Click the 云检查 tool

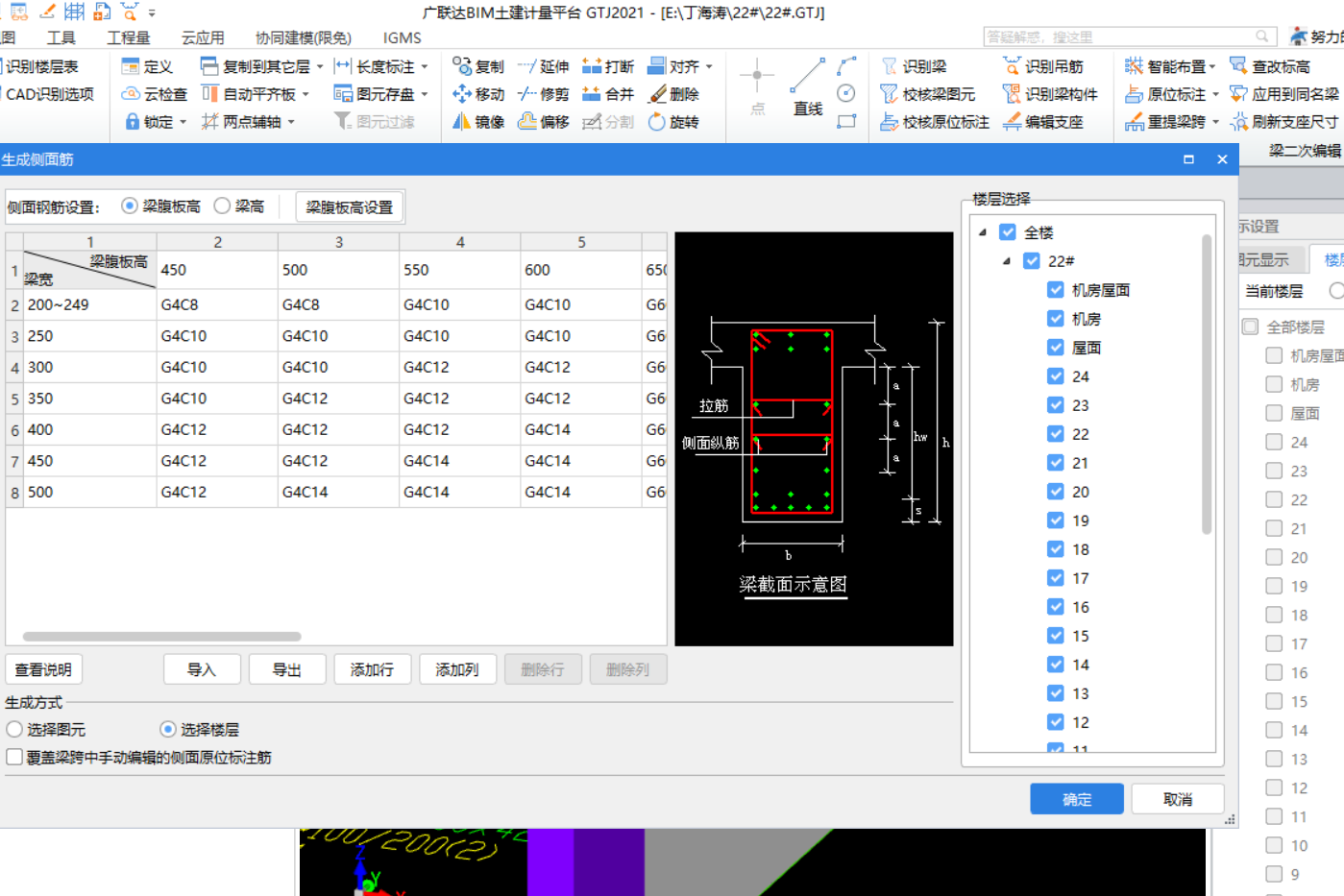[154, 94]
